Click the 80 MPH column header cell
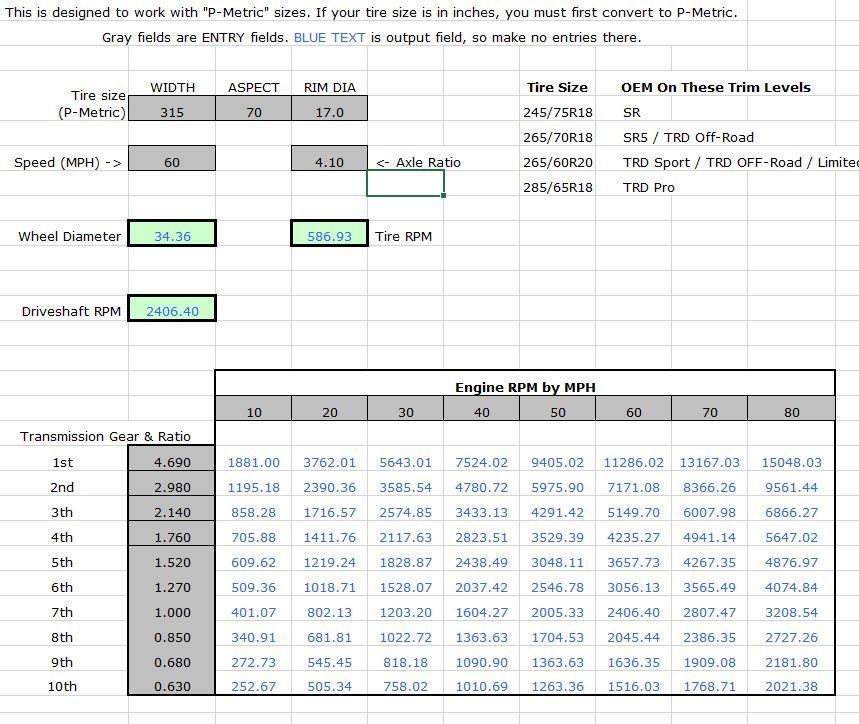This screenshot has width=859, height=724. [791, 411]
